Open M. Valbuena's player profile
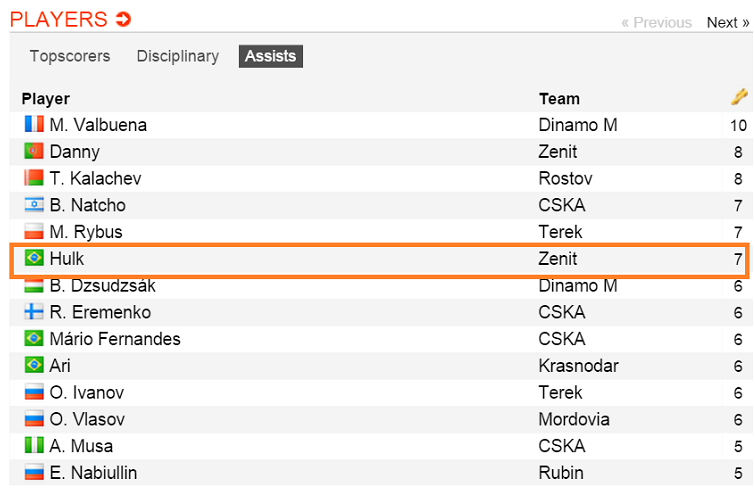 coord(98,125)
